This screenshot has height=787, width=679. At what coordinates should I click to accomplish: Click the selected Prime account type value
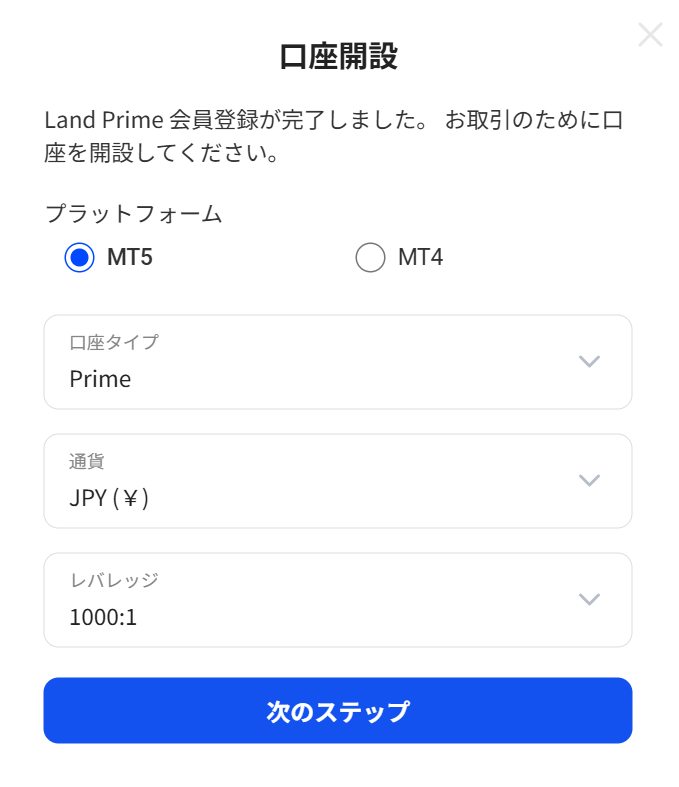(x=100, y=379)
